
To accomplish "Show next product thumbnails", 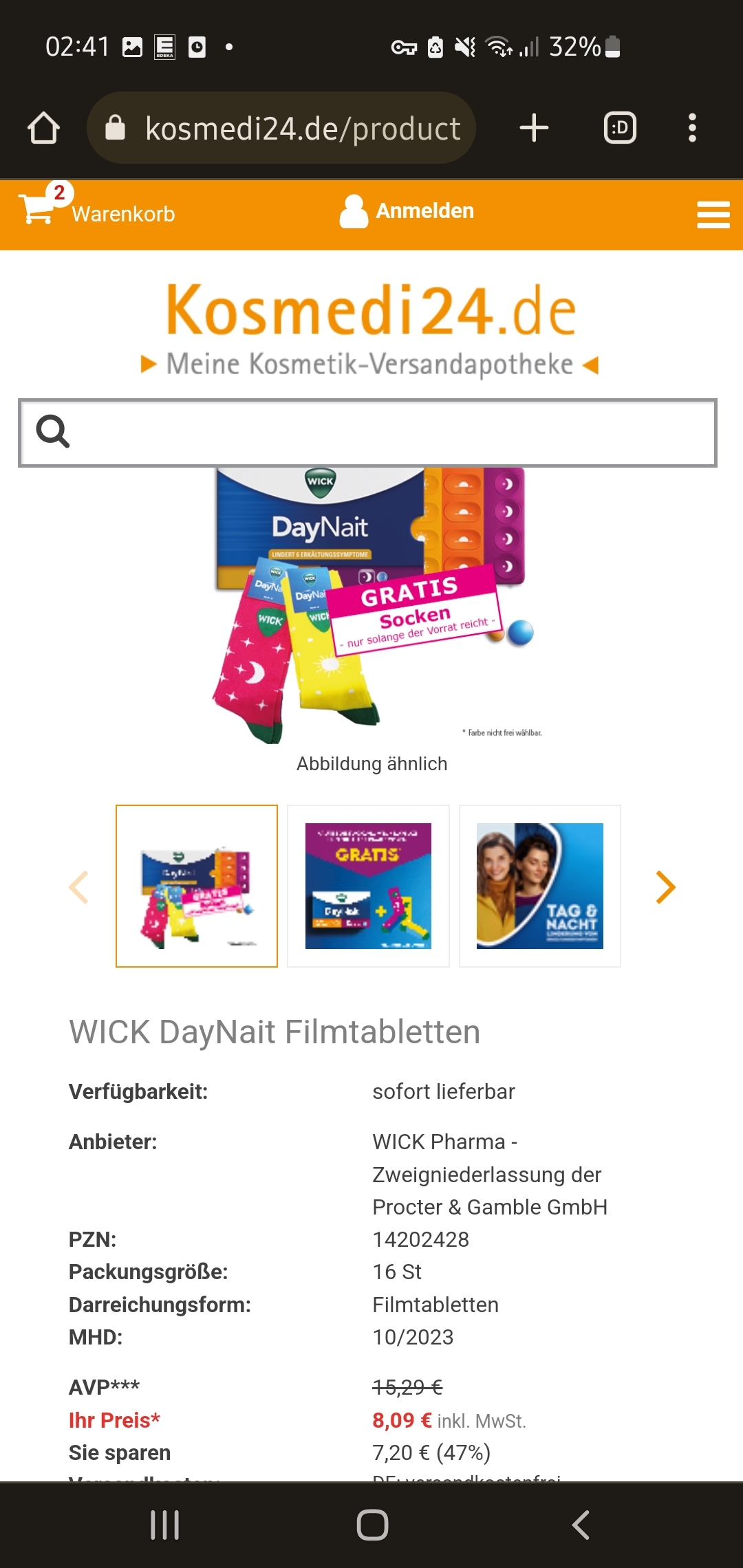I will click(665, 886).
